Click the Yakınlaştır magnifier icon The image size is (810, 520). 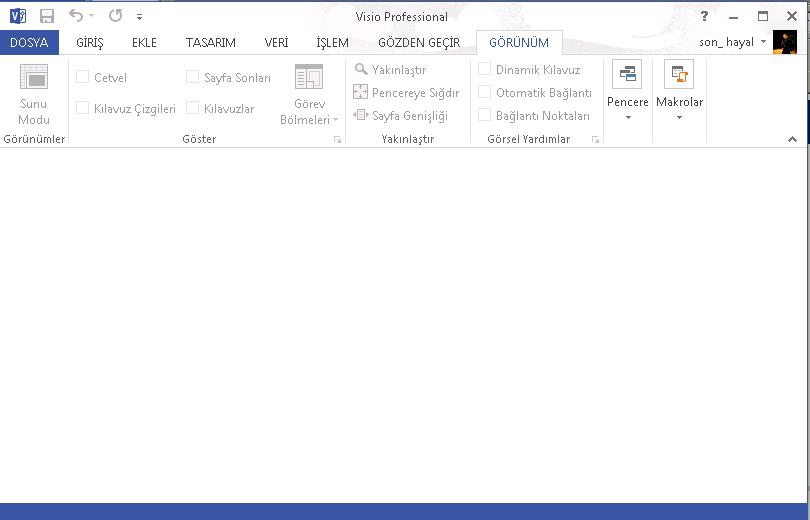pyautogui.click(x=361, y=70)
